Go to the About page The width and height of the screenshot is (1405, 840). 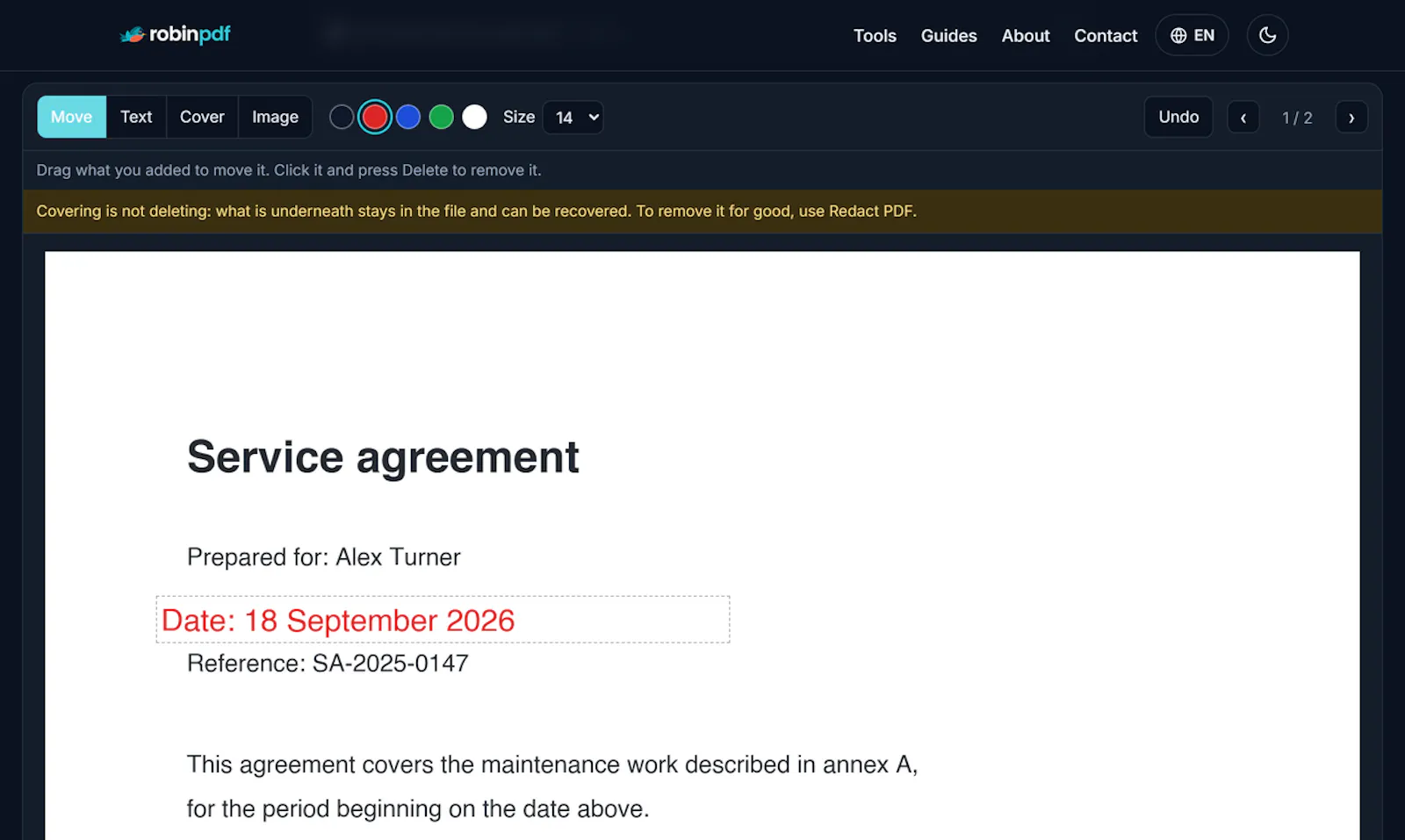[1026, 36]
